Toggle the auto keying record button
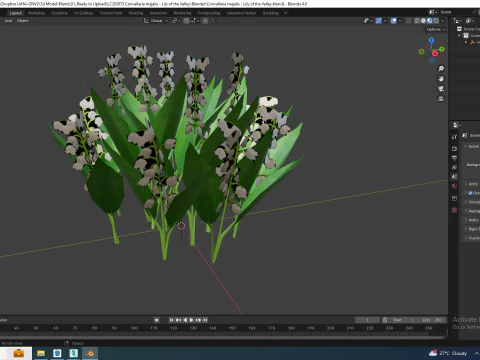Viewport: 480px width, 360px height. pyautogui.click(x=156, y=320)
